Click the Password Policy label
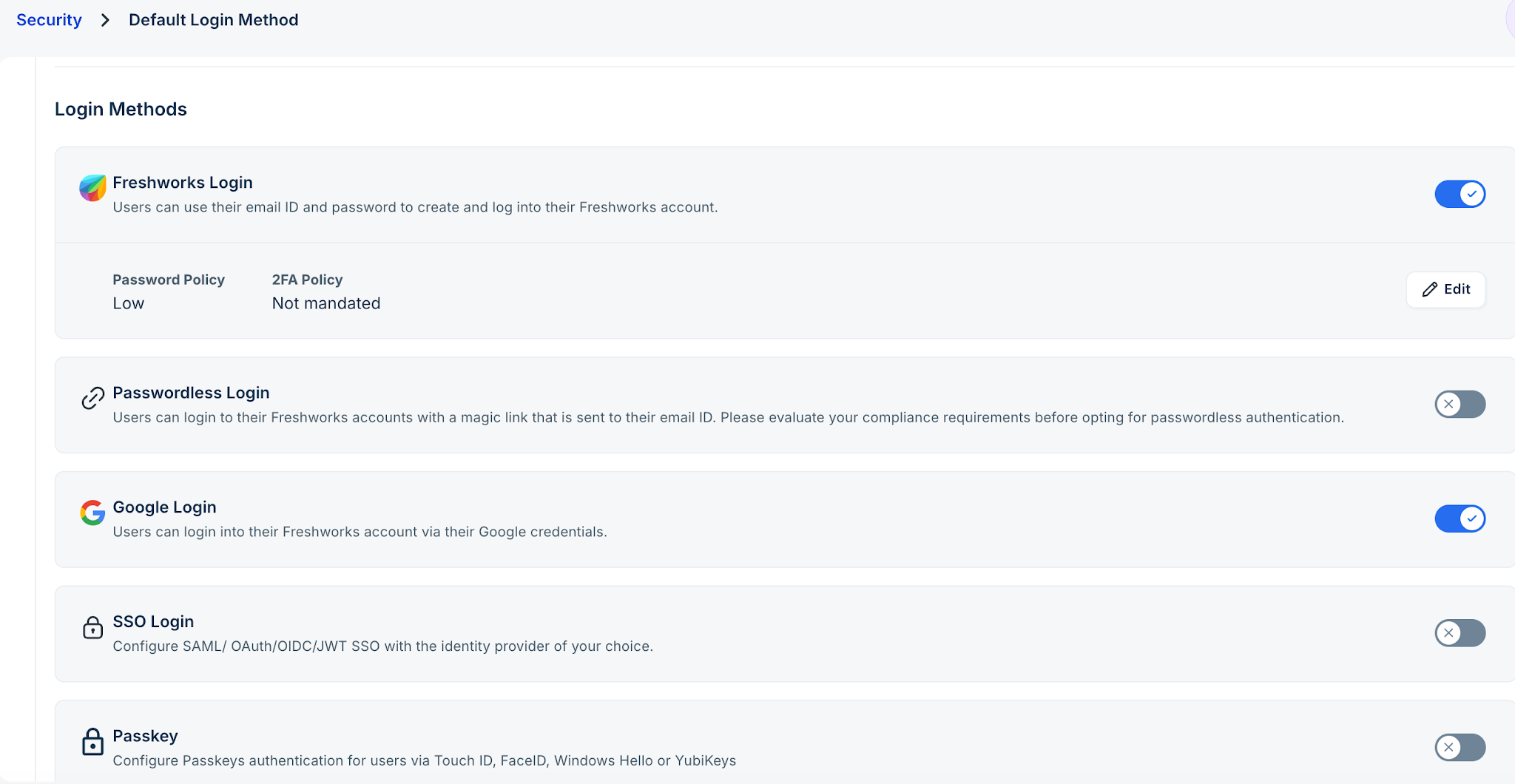This screenshot has width=1515, height=784. pyautogui.click(x=169, y=280)
